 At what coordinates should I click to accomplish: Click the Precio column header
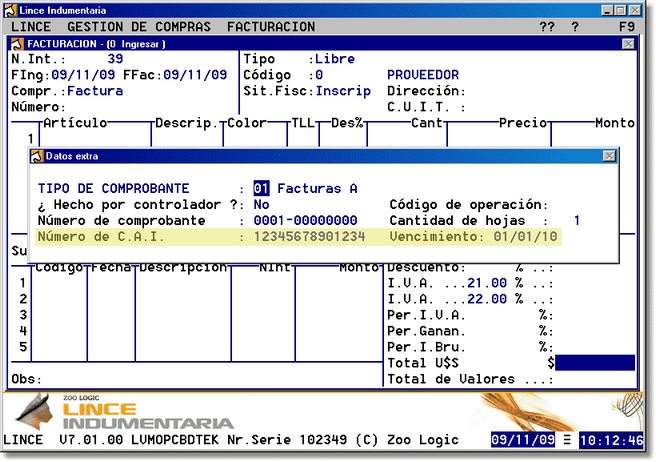pyautogui.click(x=523, y=123)
